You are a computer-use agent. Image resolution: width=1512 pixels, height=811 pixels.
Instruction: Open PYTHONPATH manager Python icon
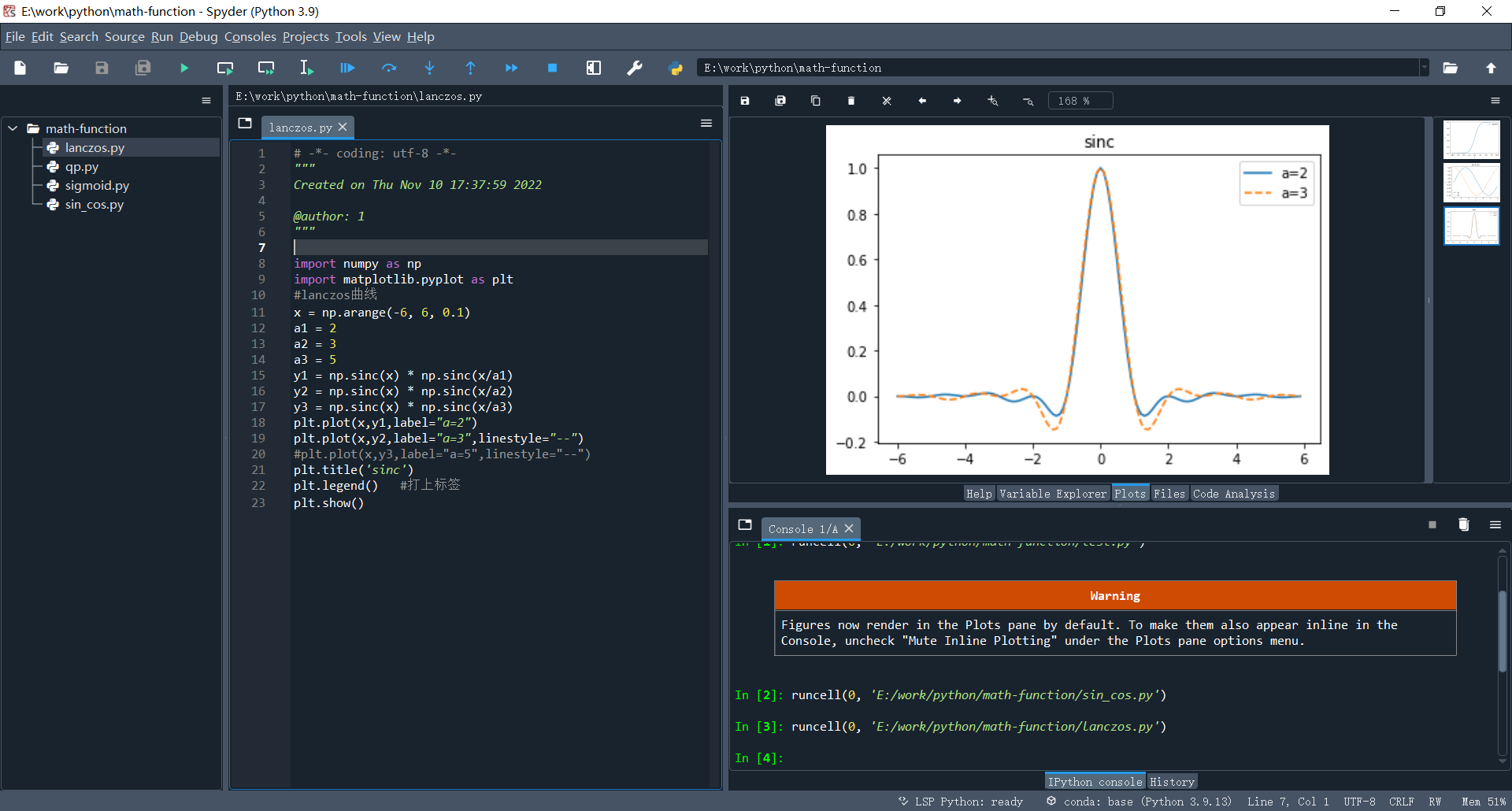[676, 69]
